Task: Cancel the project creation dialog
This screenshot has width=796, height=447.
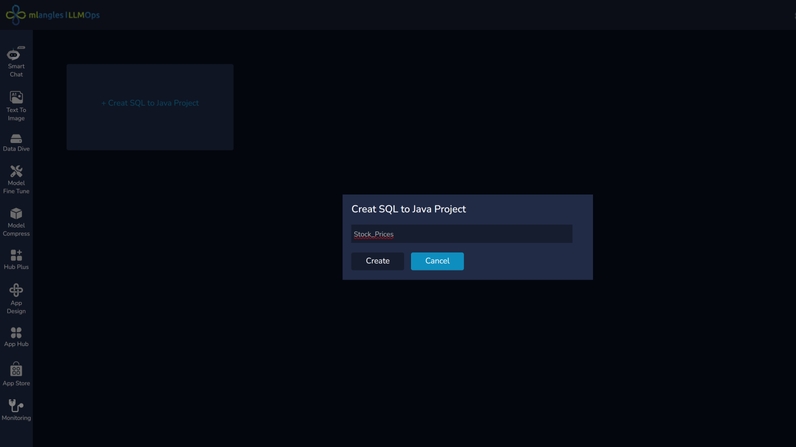Action: pos(437,261)
